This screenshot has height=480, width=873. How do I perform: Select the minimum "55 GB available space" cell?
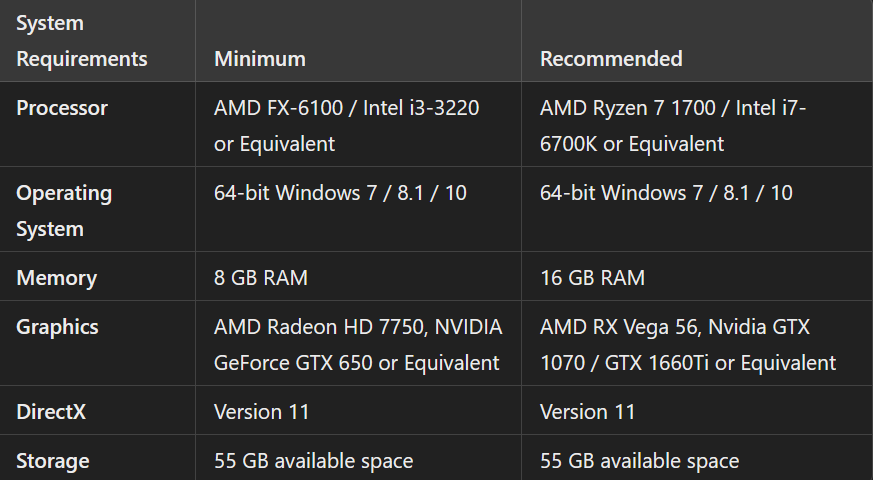[x=313, y=461]
